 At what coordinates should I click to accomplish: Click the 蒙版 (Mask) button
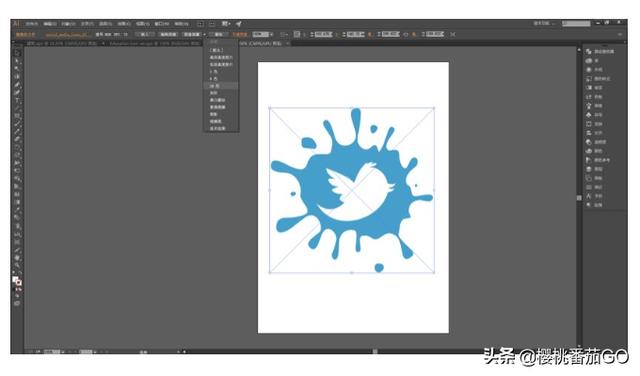[219, 34]
